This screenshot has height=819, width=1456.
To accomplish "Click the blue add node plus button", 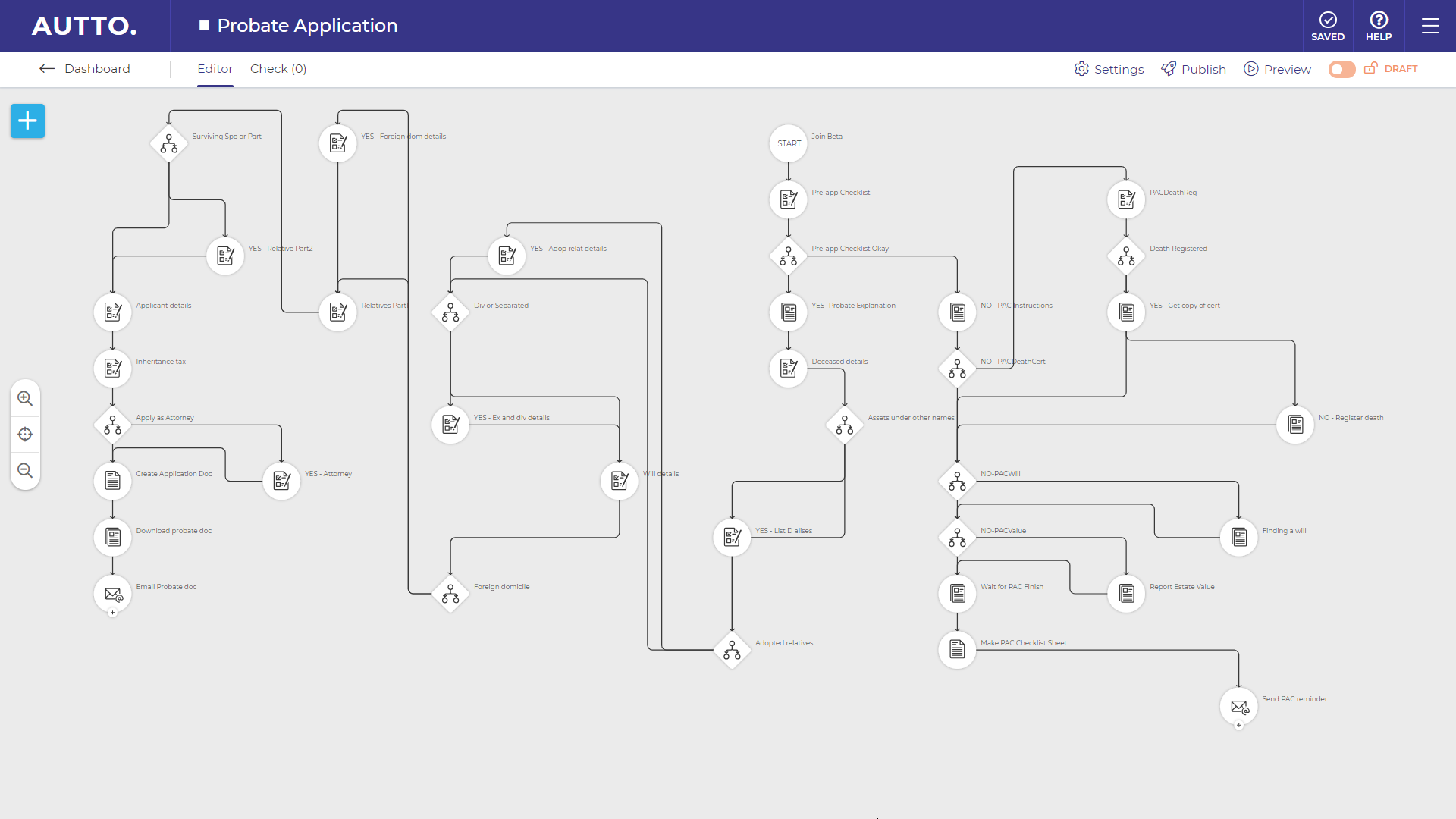I will pyautogui.click(x=27, y=121).
